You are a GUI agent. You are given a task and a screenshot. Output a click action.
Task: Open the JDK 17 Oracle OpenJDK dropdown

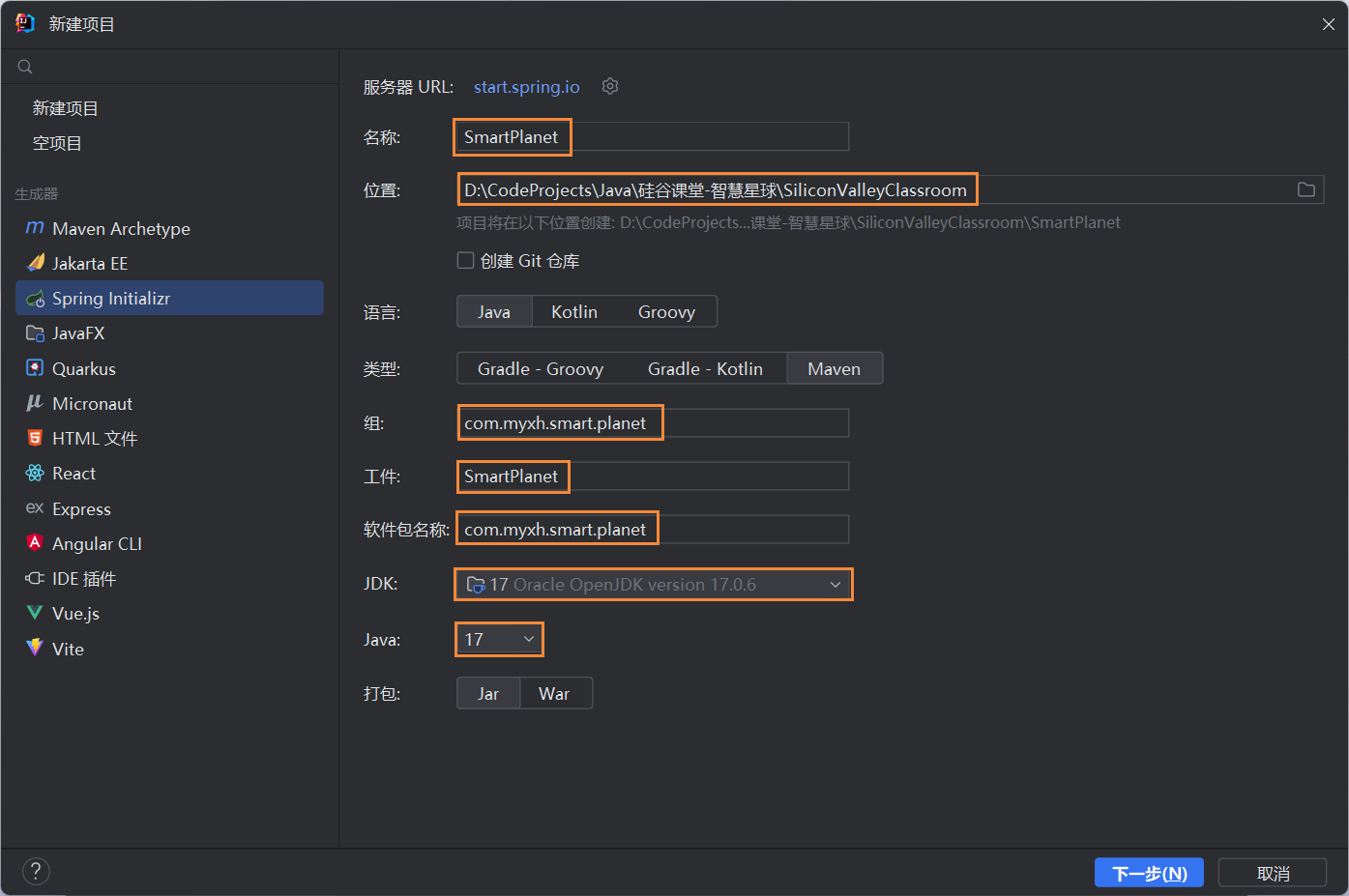(654, 584)
